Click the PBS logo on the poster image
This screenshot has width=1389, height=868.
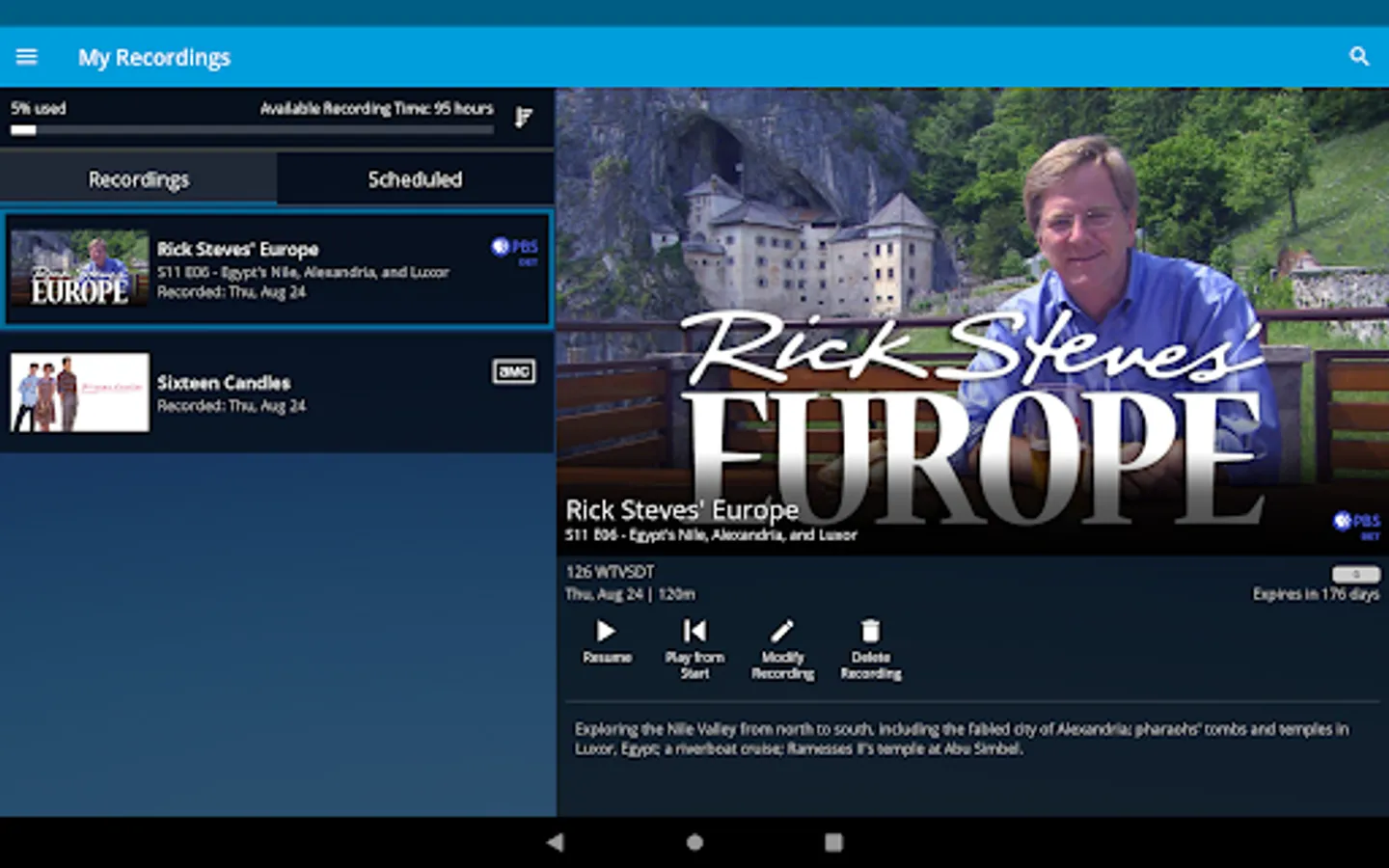[x=1357, y=524]
